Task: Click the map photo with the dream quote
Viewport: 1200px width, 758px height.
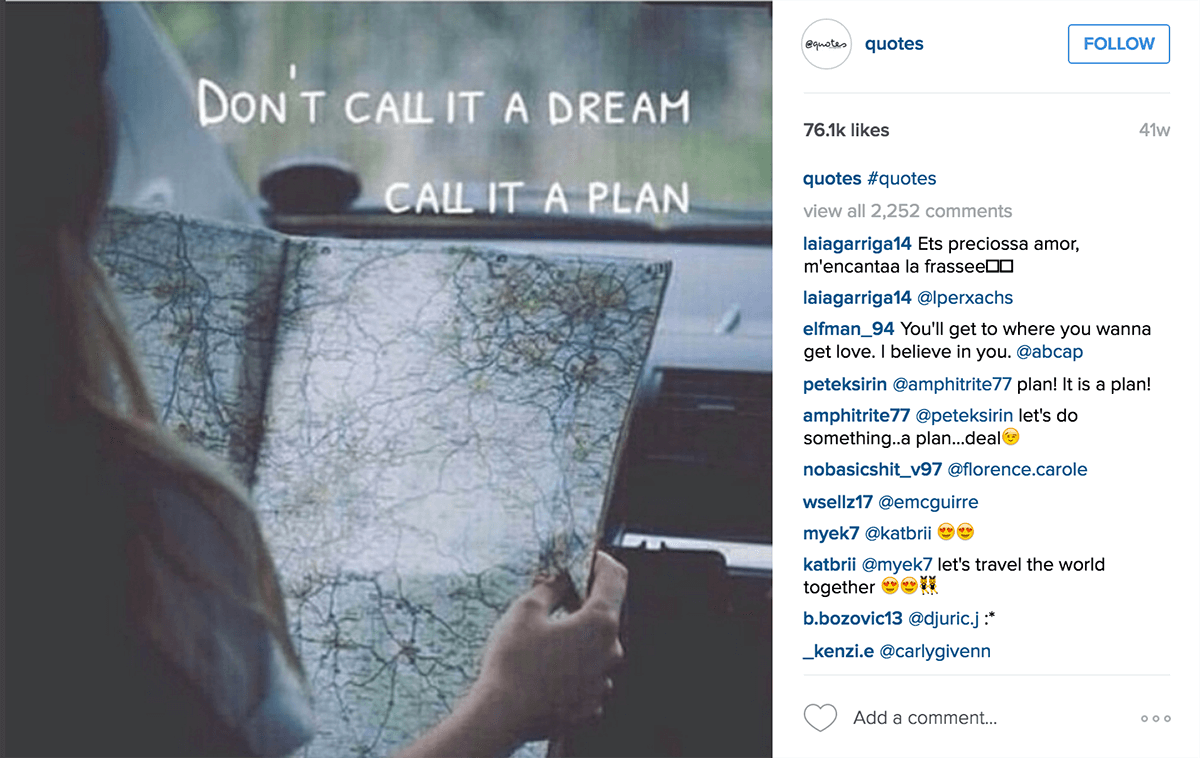Action: [x=386, y=379]
